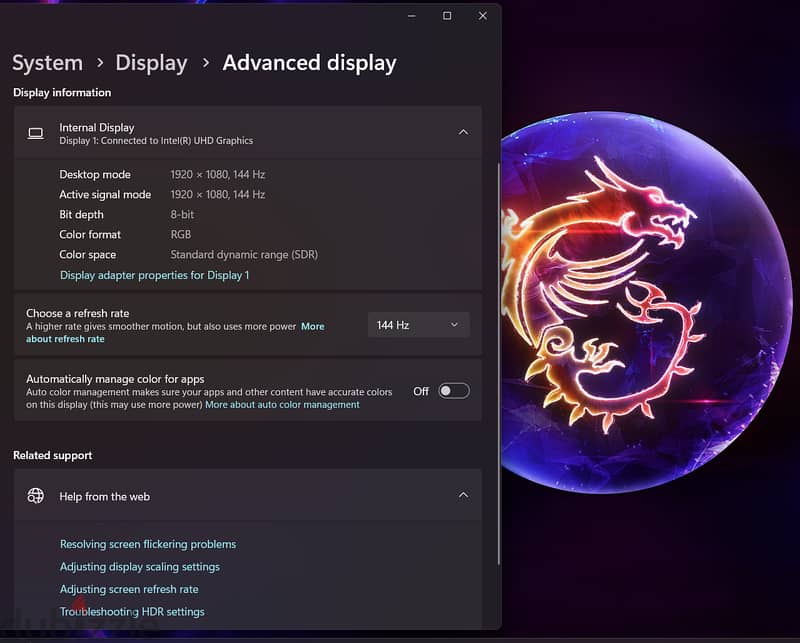800x643 pixels.
Task: Minimize the Settings window
Action: coord(412,16)
